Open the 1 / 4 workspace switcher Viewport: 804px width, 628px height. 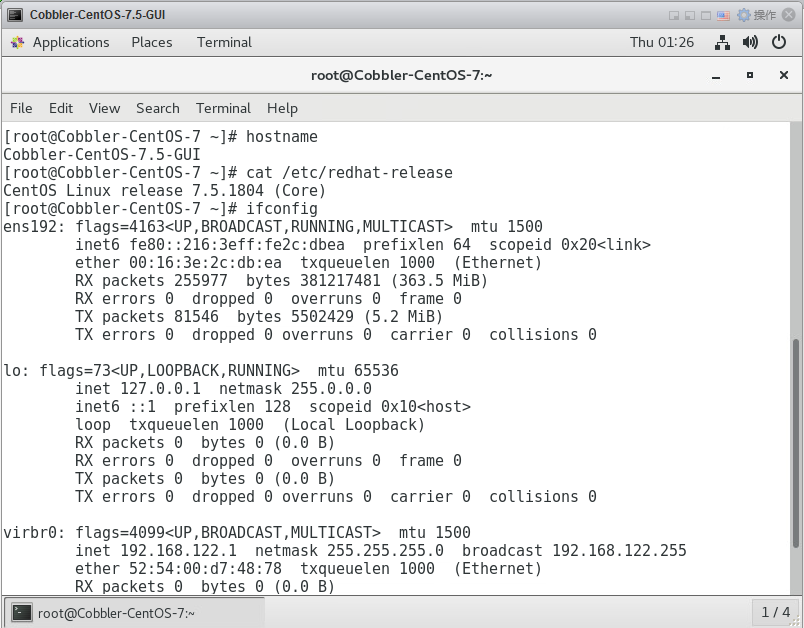[x=775, y=612]
